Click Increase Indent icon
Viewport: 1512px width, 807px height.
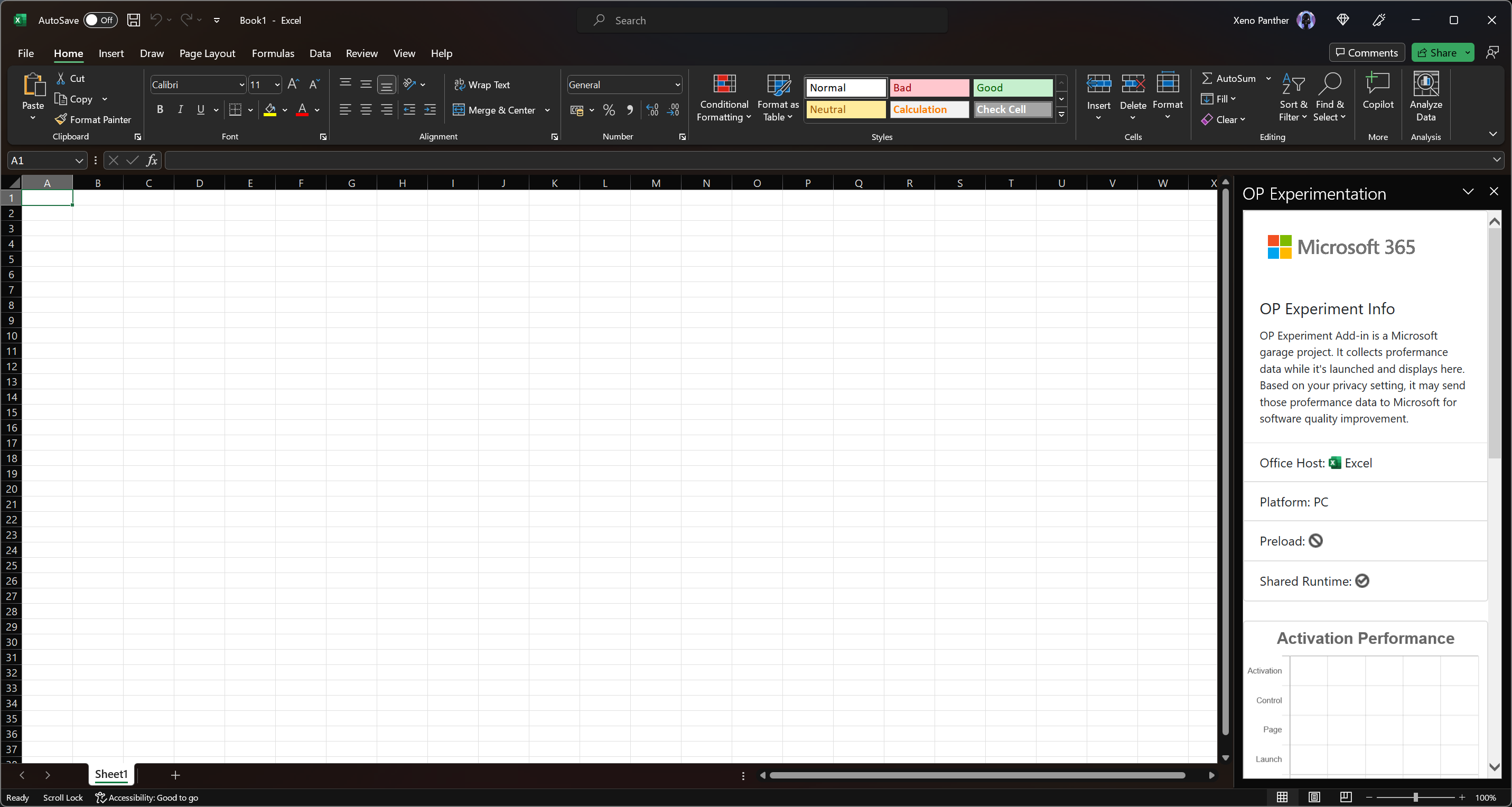[430, 110]
